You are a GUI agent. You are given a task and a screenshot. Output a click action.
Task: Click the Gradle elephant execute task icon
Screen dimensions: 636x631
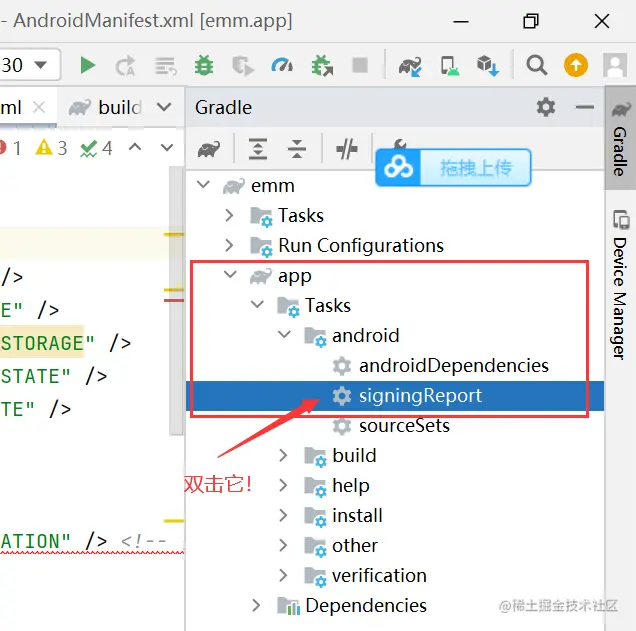click(209, 149)
